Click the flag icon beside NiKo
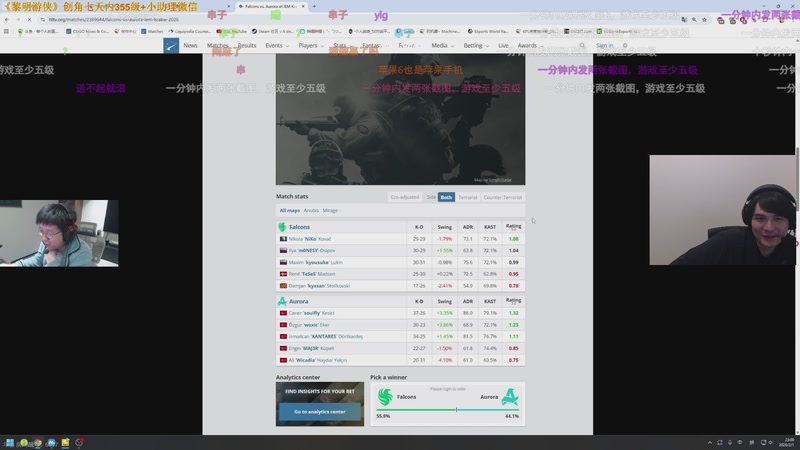The width and height of the screenshot is (800, 450). pyautogui.click(x=283, y=239)
